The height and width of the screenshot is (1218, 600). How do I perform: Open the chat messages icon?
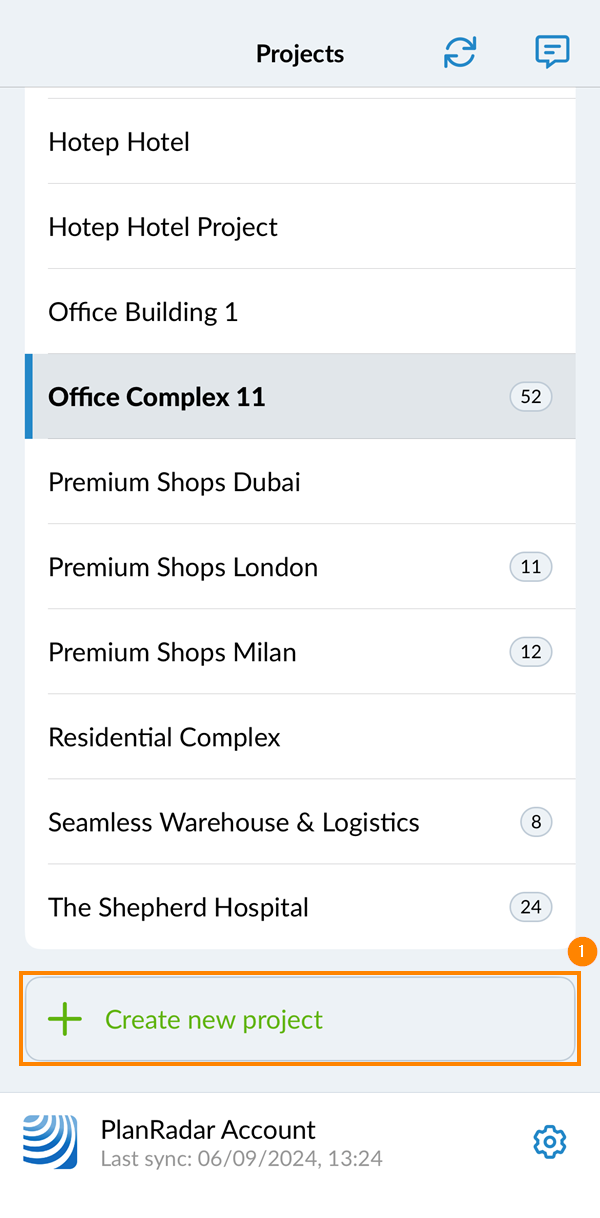click(552, 52)
